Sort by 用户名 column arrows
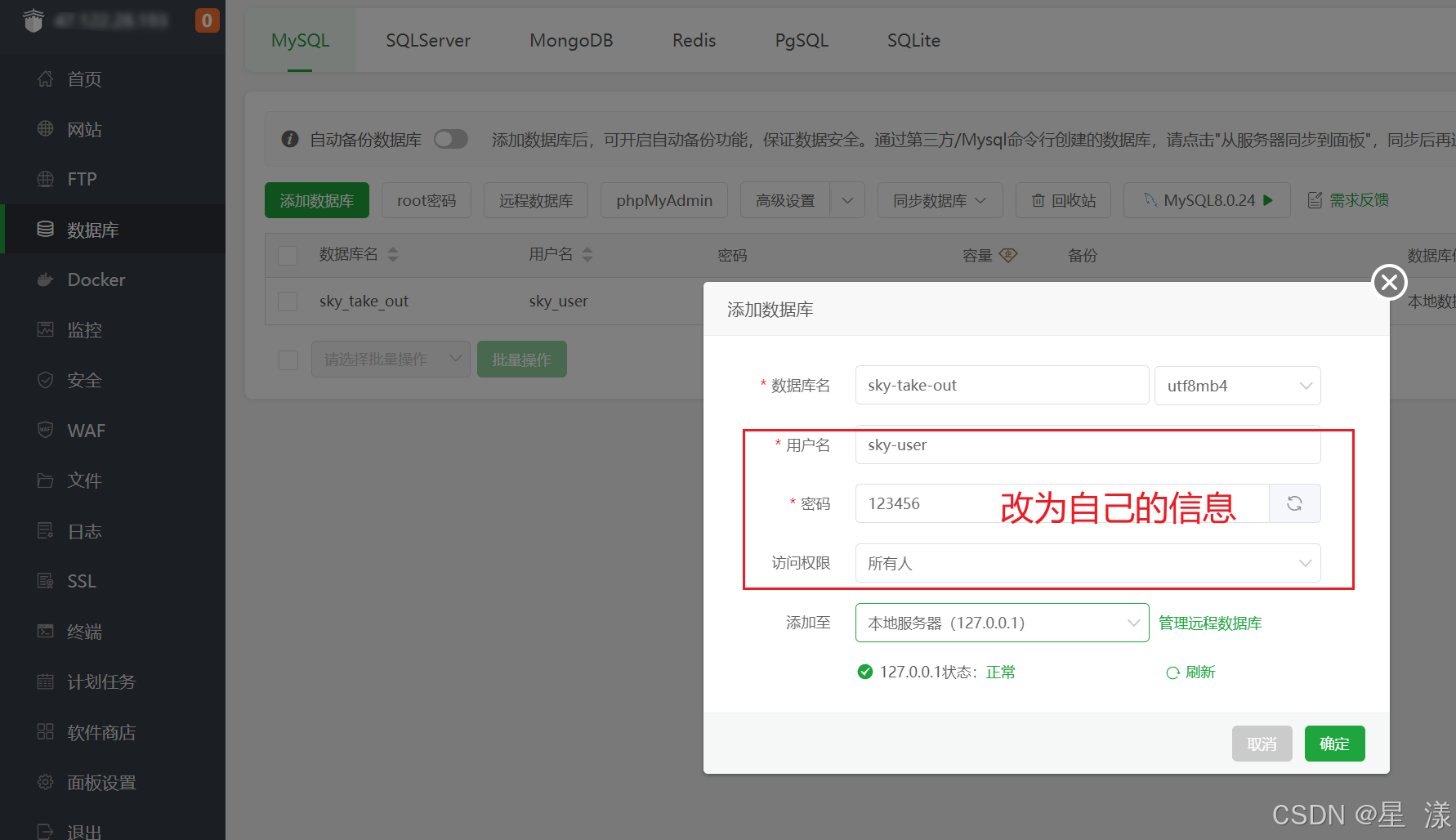Viewport: 1456px width, 840px height. 587,255
